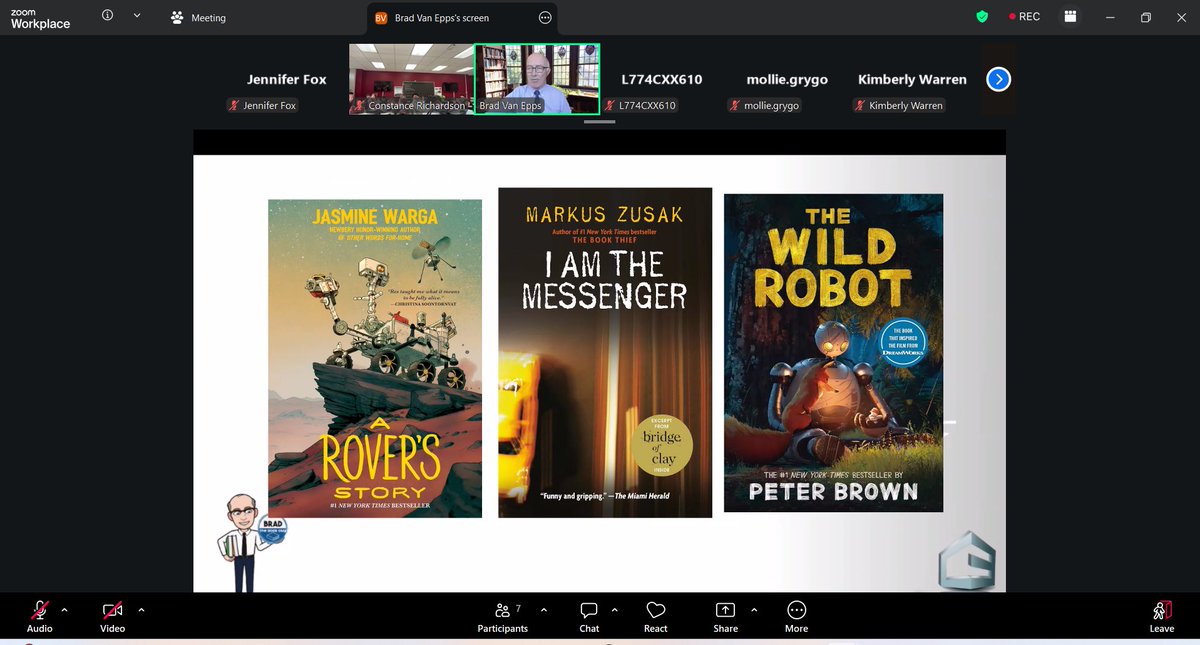Click A Rover's Story book cover
Image resolution: width=1200 pixels, height=645 pixels.
click(x=375, y=358)
